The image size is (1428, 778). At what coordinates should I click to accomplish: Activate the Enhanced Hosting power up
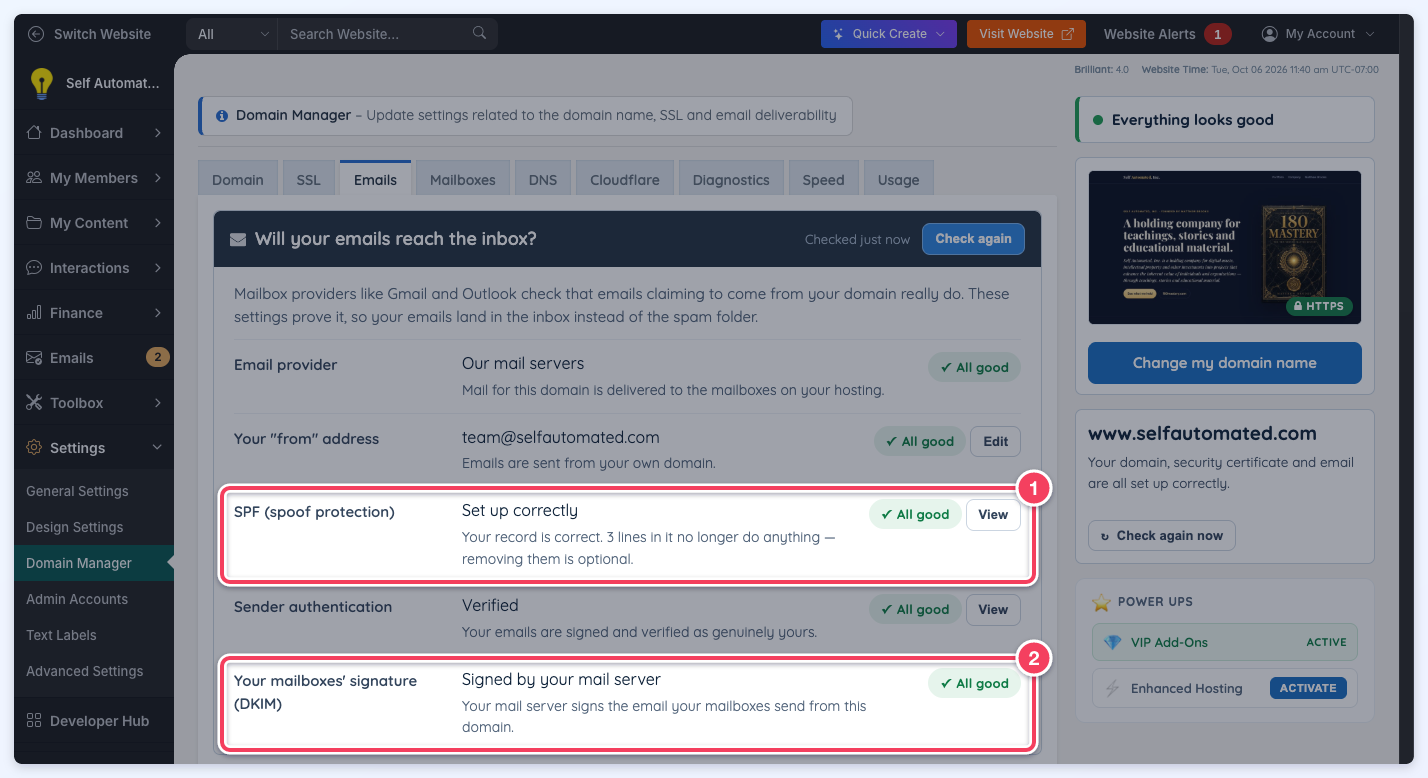tap(1308, 688)
